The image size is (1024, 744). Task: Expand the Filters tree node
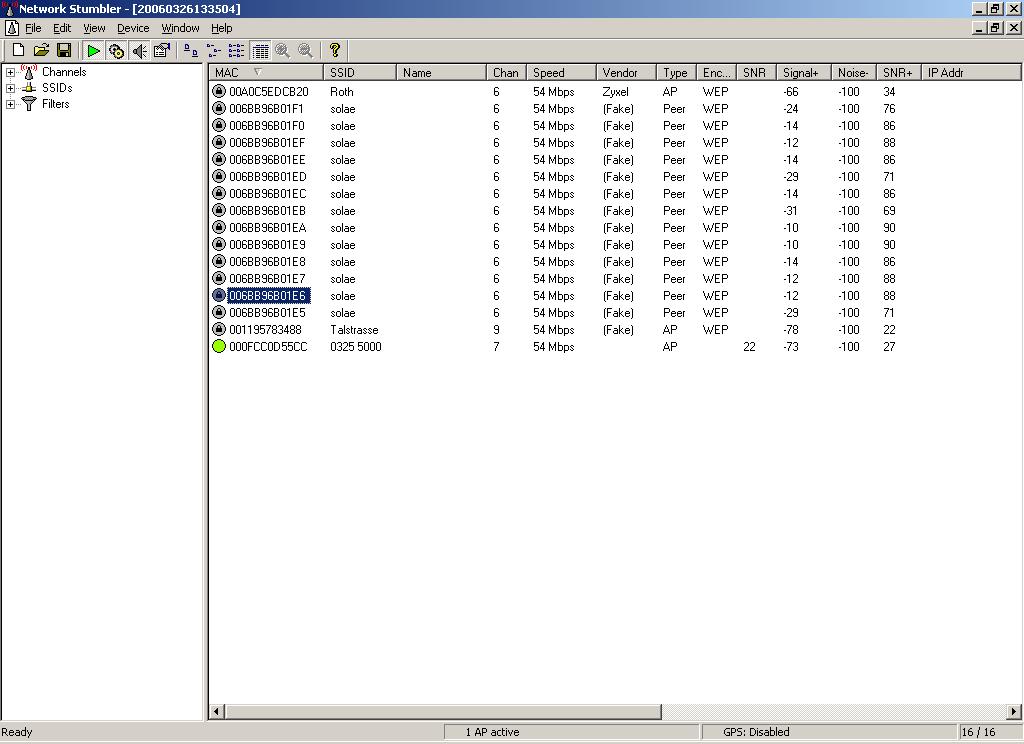10,104
